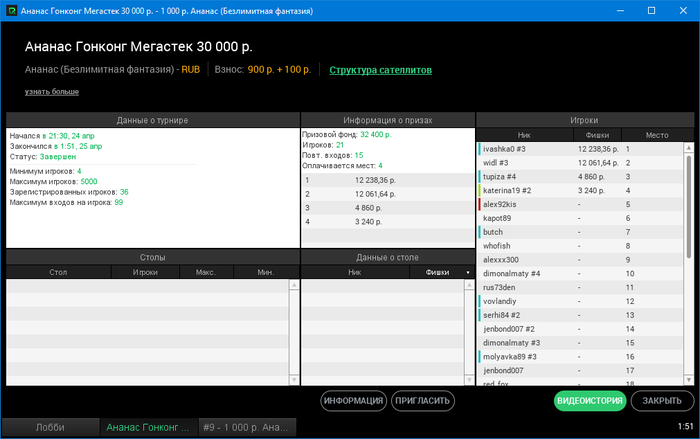Click second place prize 12 061,64 р. row
The height and width of the screenshot is (439, 700).
pyautogui.click(x=388, y=194)
